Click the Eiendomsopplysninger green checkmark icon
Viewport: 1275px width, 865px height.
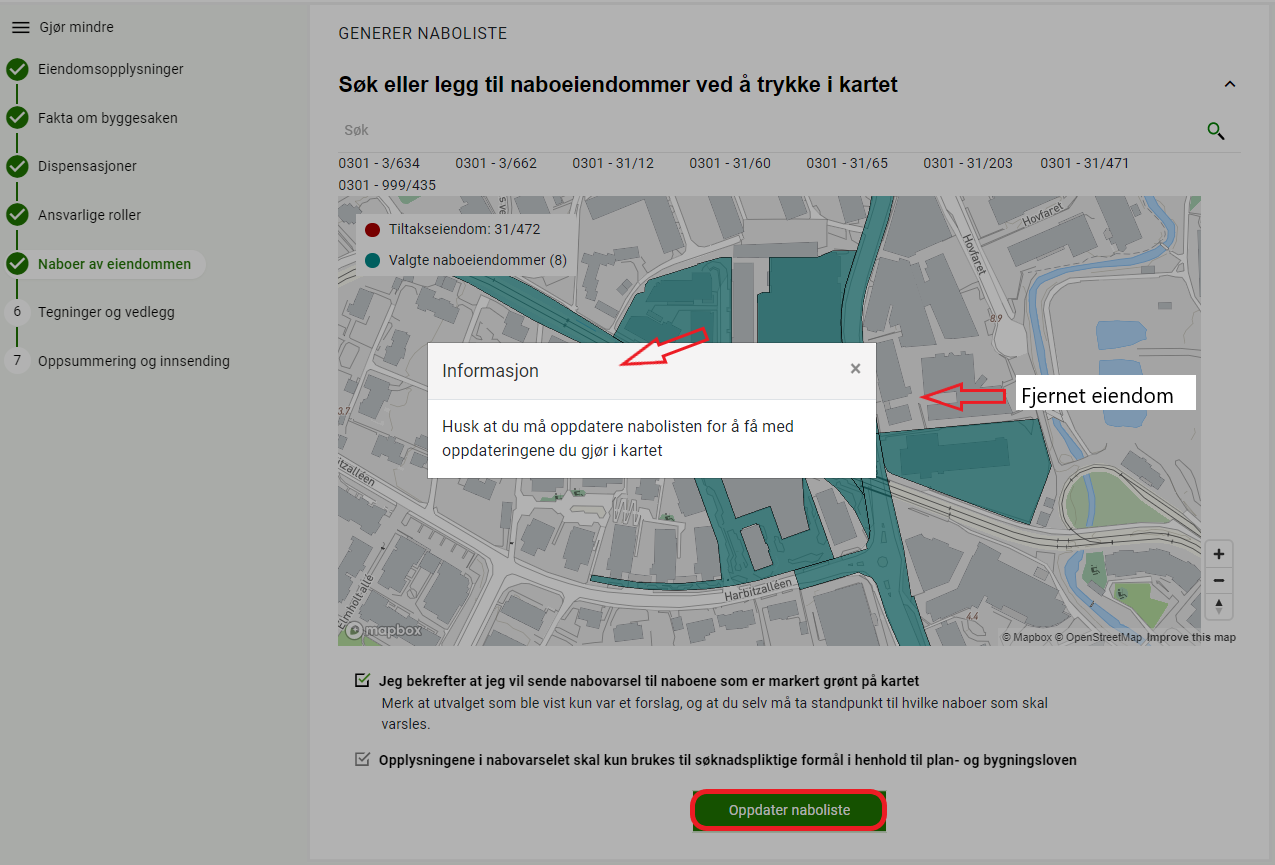click(17, 70)
